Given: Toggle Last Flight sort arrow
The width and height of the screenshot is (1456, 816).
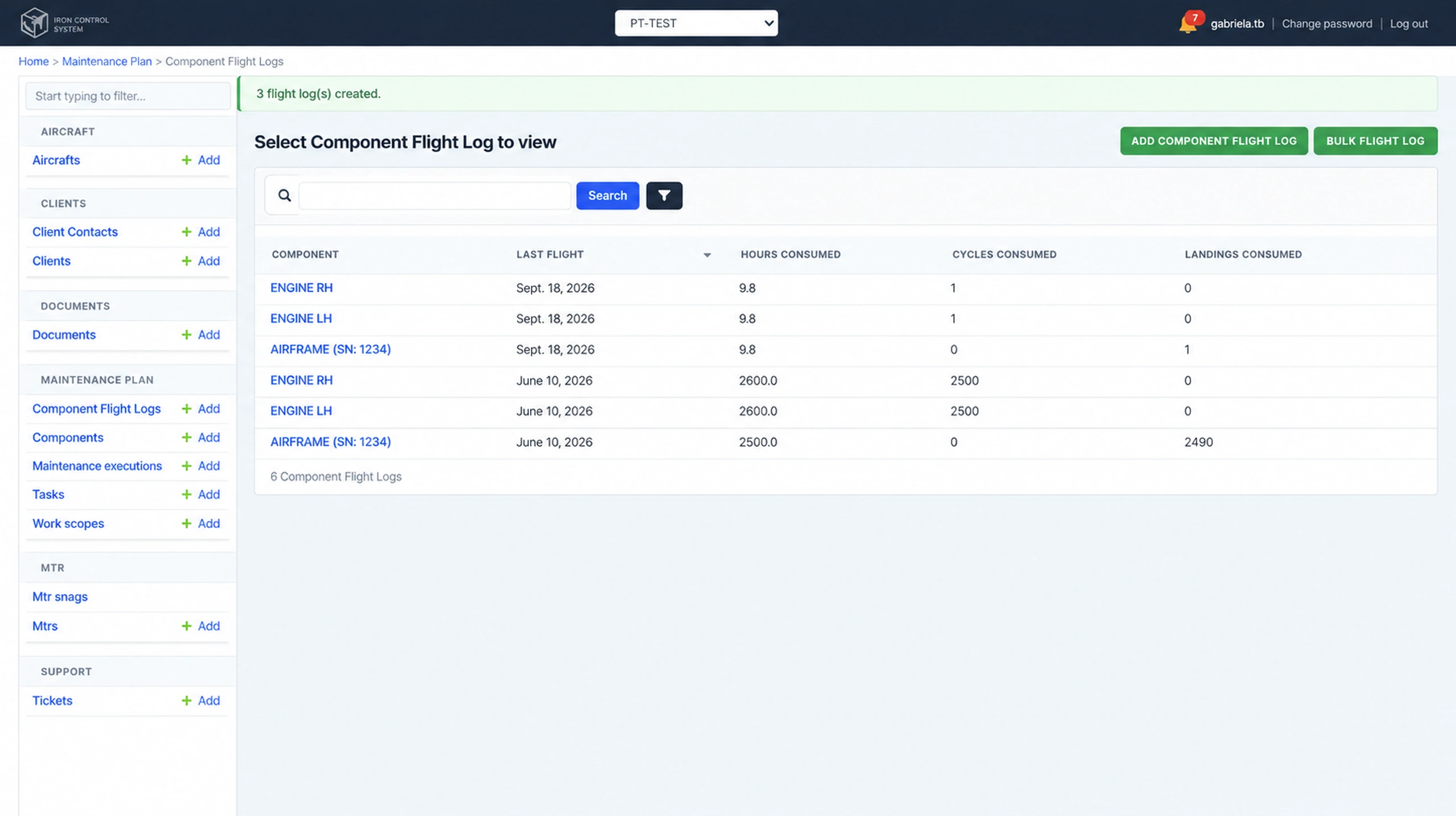Looking at the screenshot, I should [707, 255].
